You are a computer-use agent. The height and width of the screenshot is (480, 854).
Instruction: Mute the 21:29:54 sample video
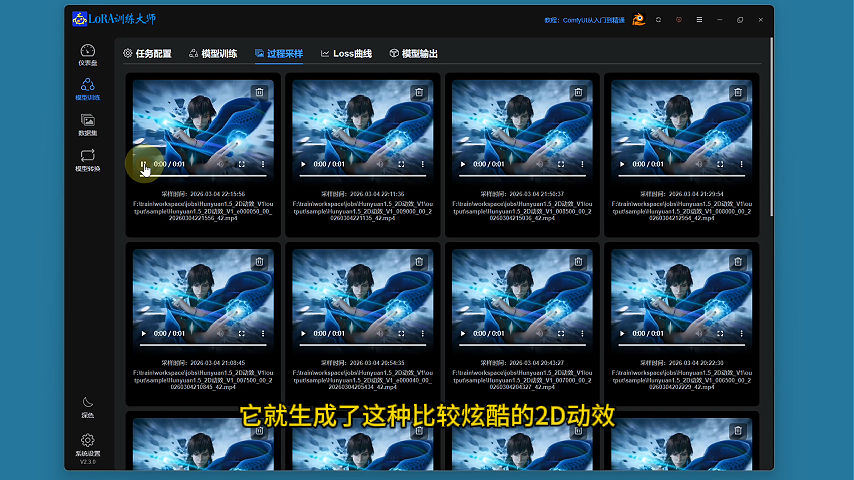pos(699,164)
